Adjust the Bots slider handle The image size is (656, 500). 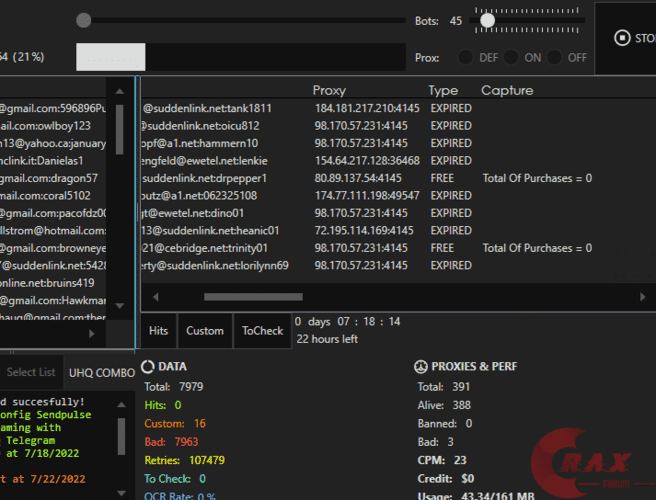click(x=487, y=20)
